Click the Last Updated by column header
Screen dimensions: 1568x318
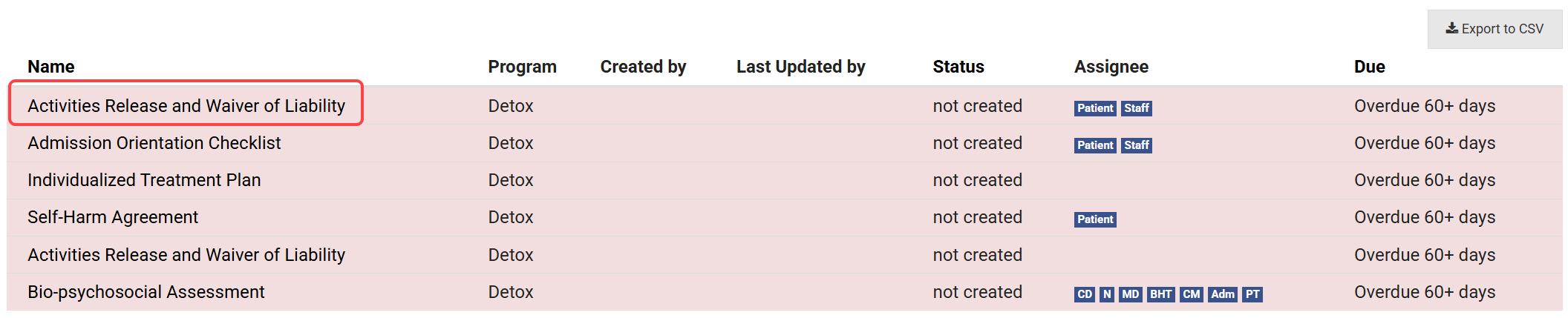pyautogui.click(x=800, y=67)
